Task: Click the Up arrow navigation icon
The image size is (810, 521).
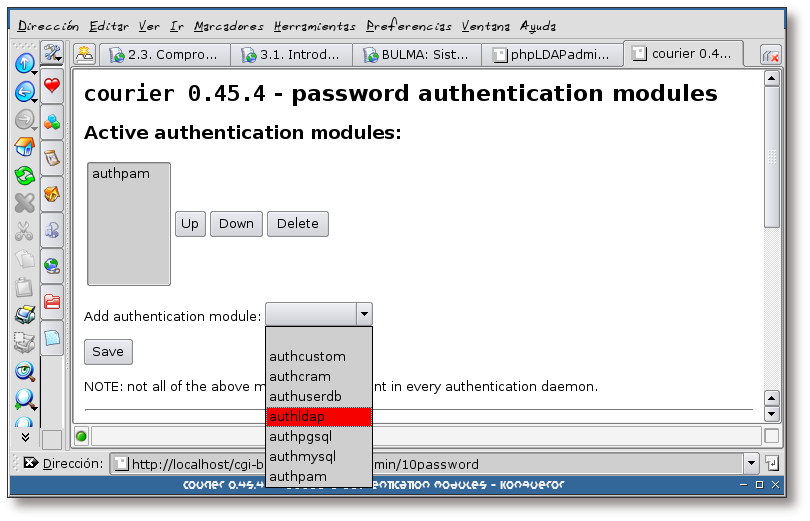Action: click(x=24, y=63)
